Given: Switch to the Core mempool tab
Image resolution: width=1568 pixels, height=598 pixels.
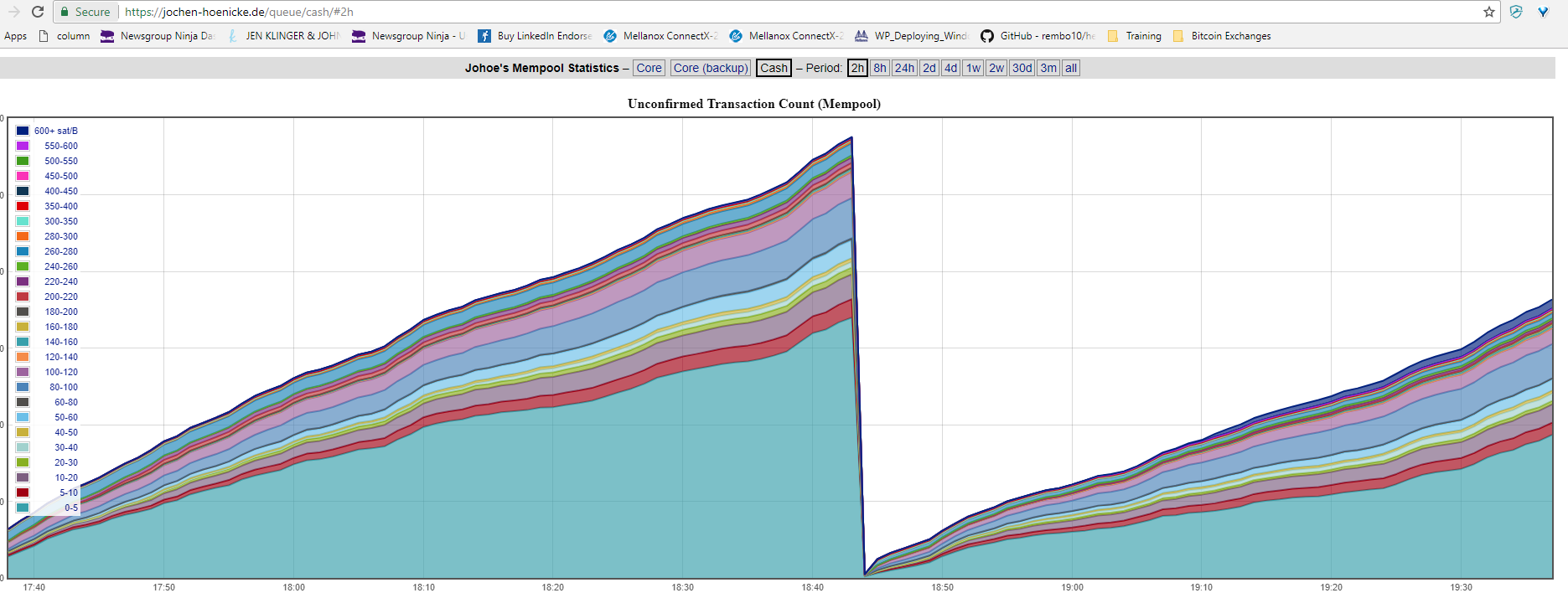Looking at the screenshot, I should 649,68.
